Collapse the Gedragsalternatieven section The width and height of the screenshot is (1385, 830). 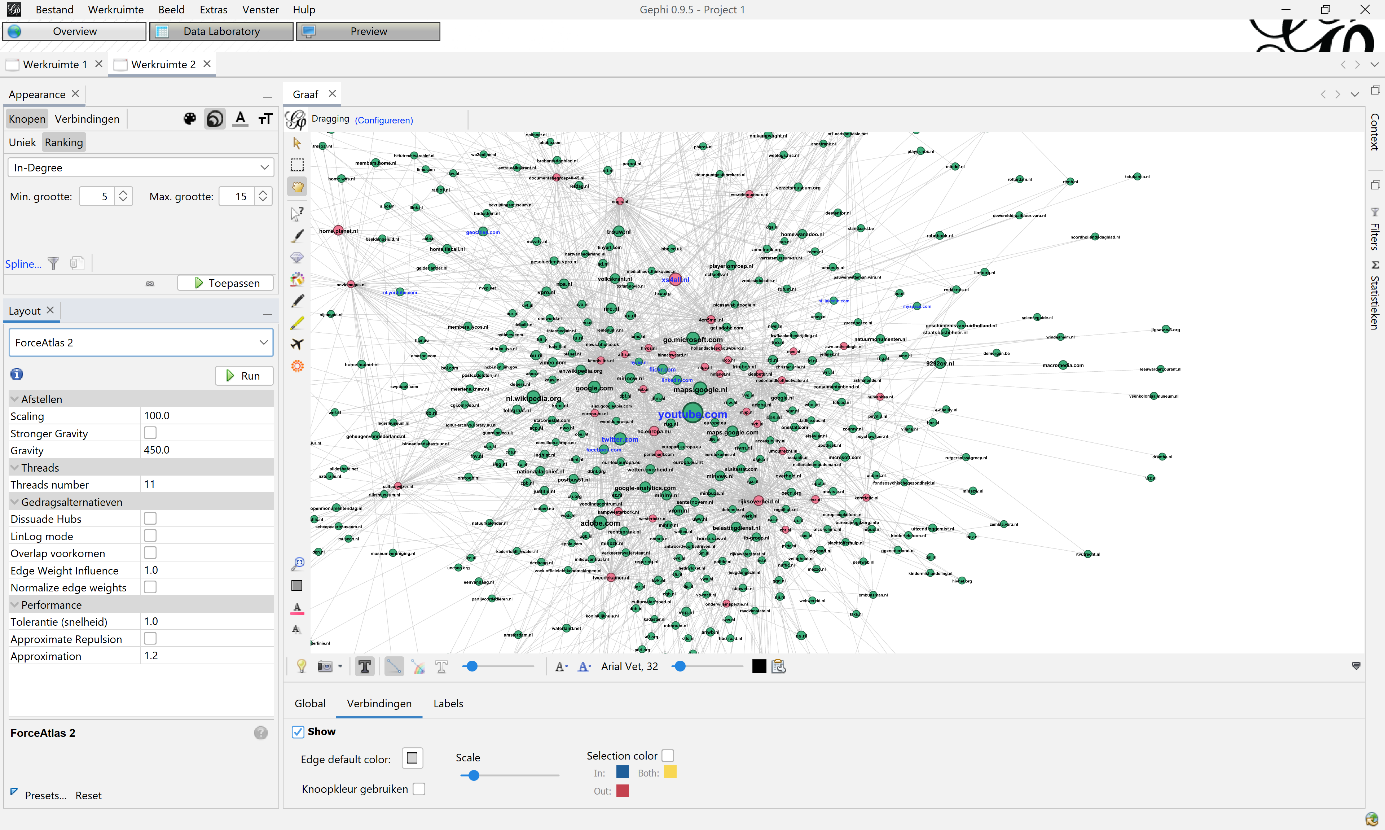point(15,502)
